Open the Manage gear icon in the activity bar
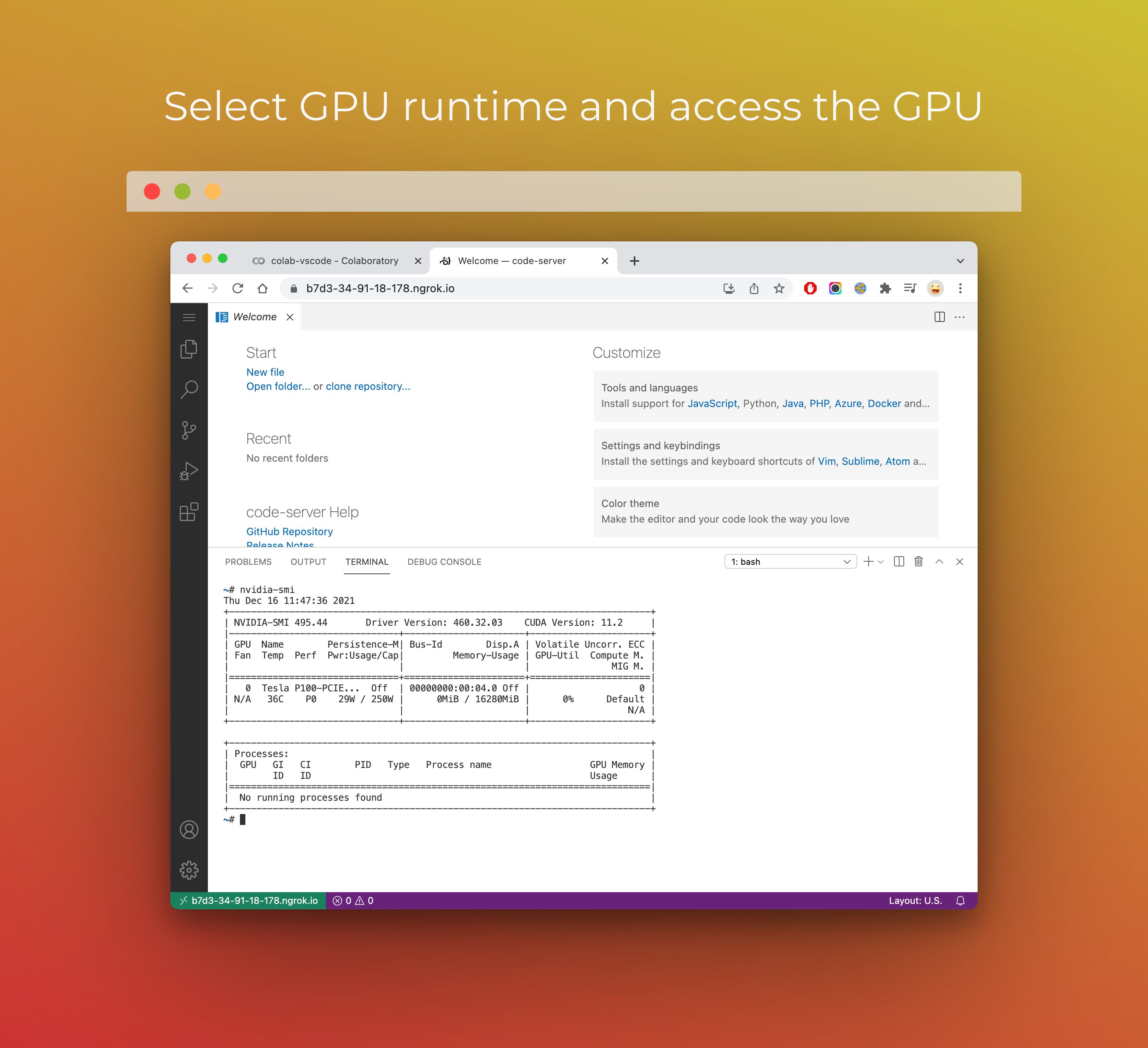Viewport: 1148px width, 1048px height. coord(188,870)
